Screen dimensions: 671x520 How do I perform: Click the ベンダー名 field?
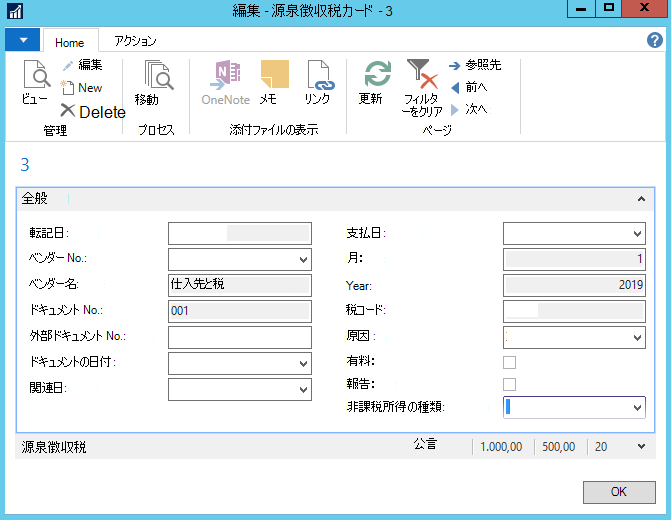click(x=240, y=285)
